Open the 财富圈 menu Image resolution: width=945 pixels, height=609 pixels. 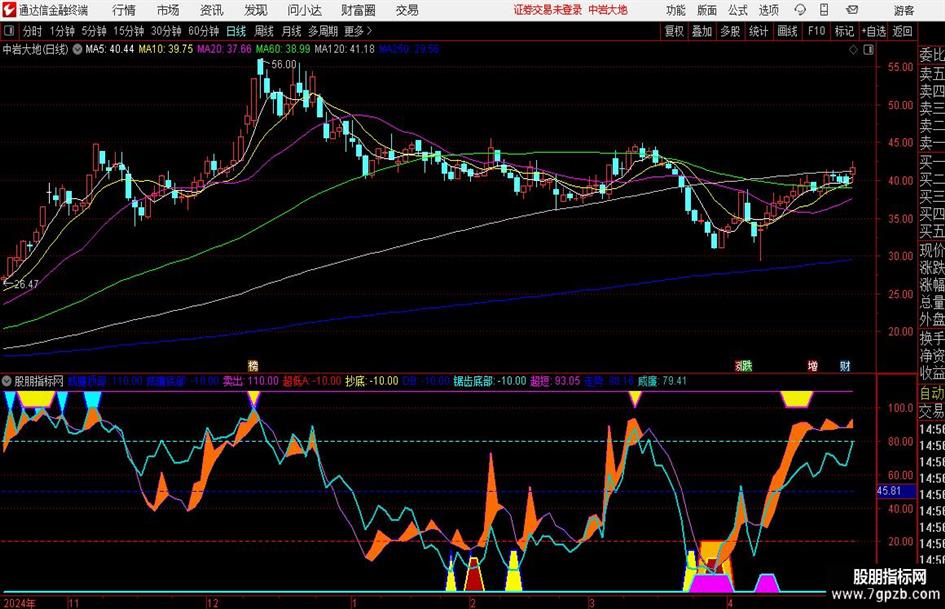pyautogui.click(x=358, y=10)
